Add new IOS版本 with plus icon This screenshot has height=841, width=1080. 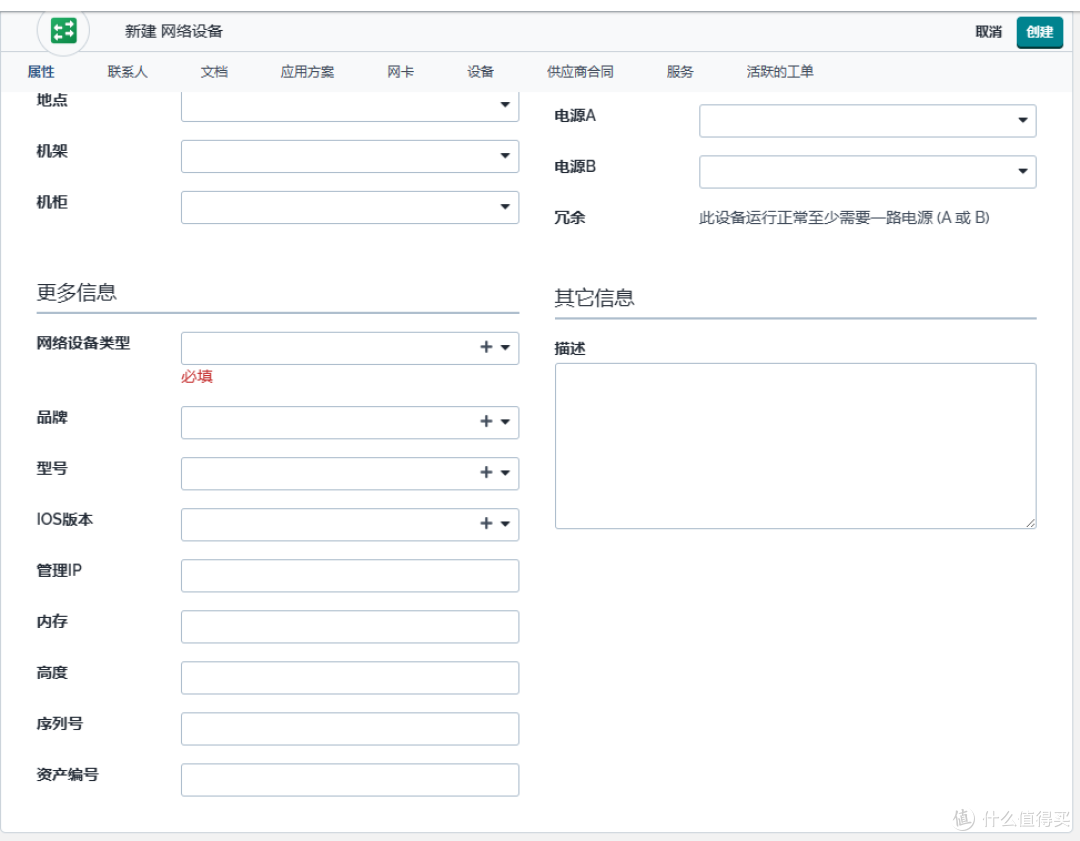tap(486, 523)
